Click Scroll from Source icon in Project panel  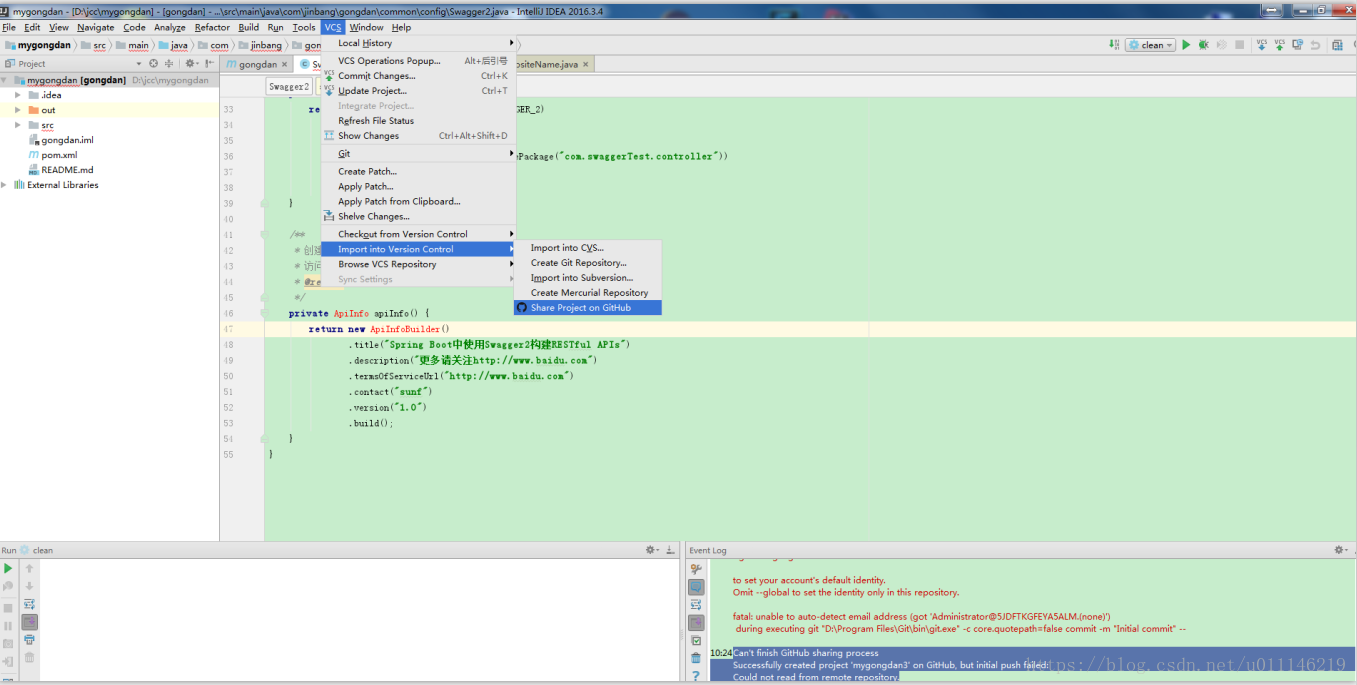(154, 64)
